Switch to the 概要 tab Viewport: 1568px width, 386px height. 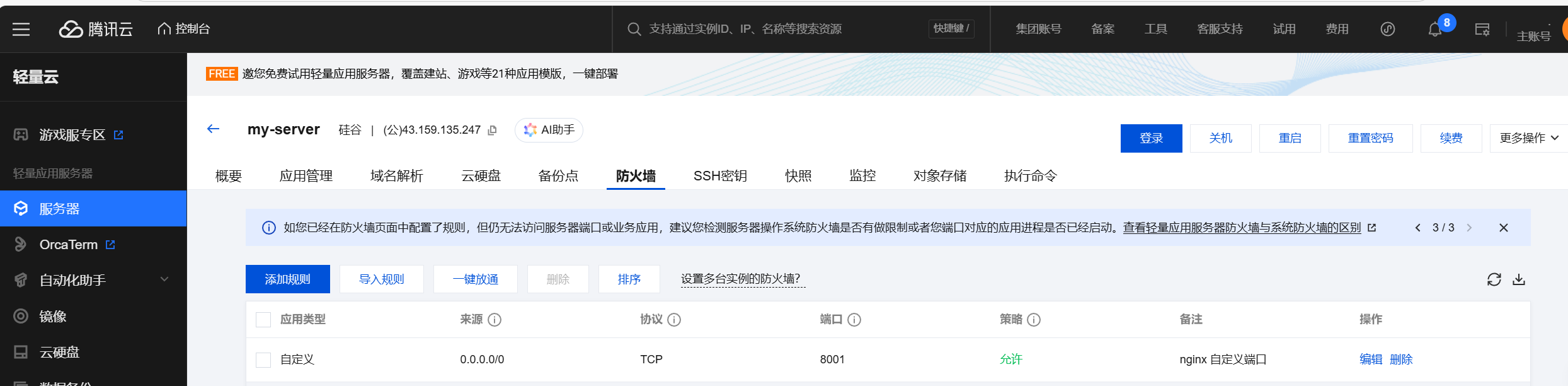tap(229, 176)
